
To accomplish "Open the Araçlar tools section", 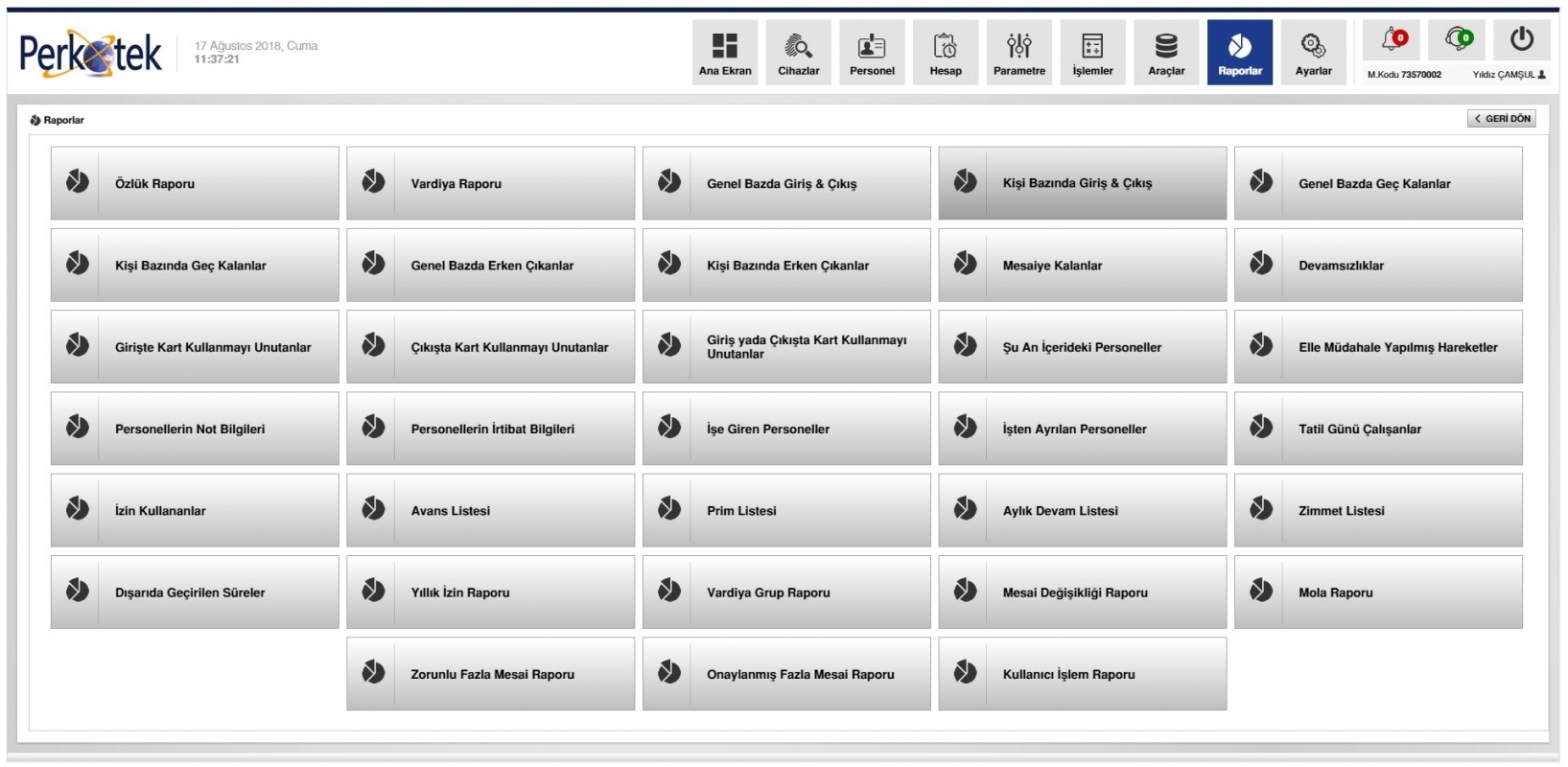I will (1166, 53).
